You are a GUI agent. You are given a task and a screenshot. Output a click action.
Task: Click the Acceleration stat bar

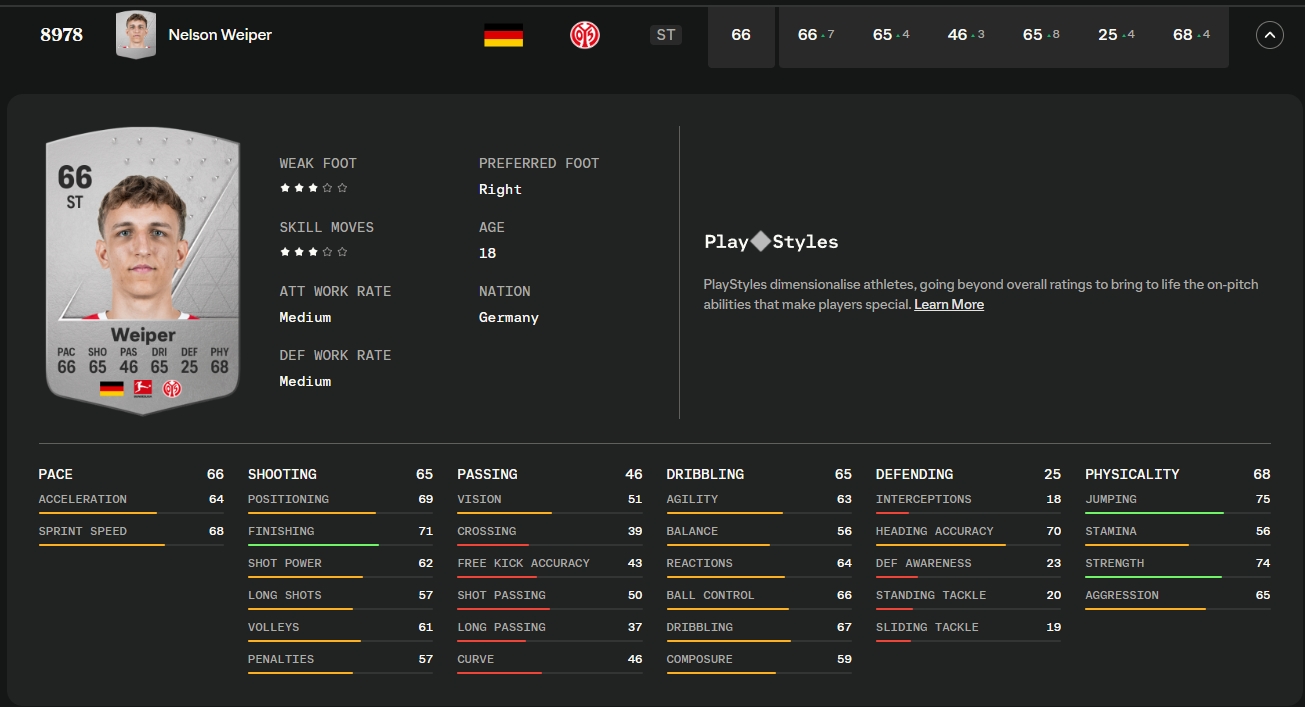pyautogui.click(x=131, y=513)
